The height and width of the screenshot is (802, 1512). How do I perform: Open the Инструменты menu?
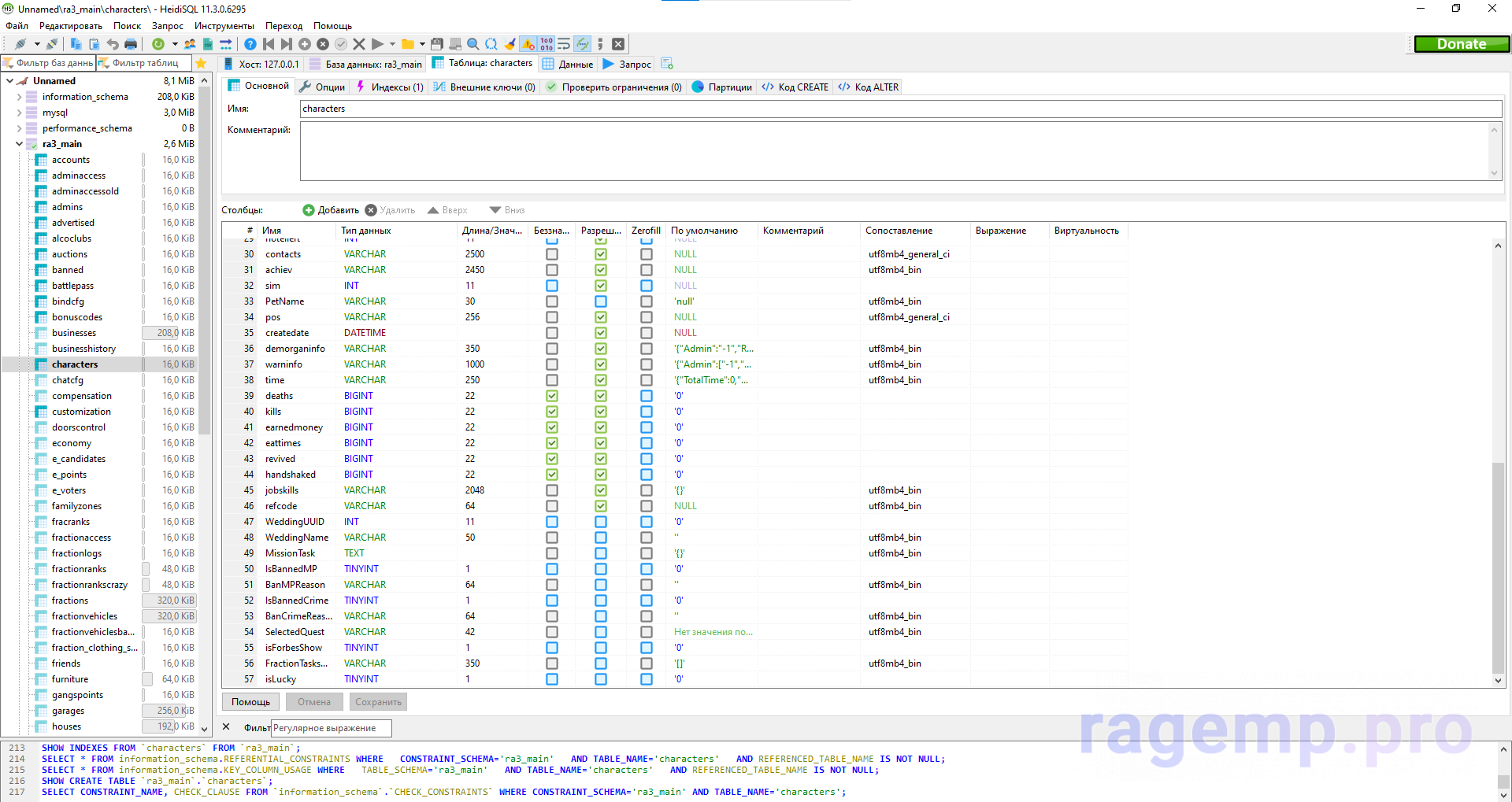point(224,26)
